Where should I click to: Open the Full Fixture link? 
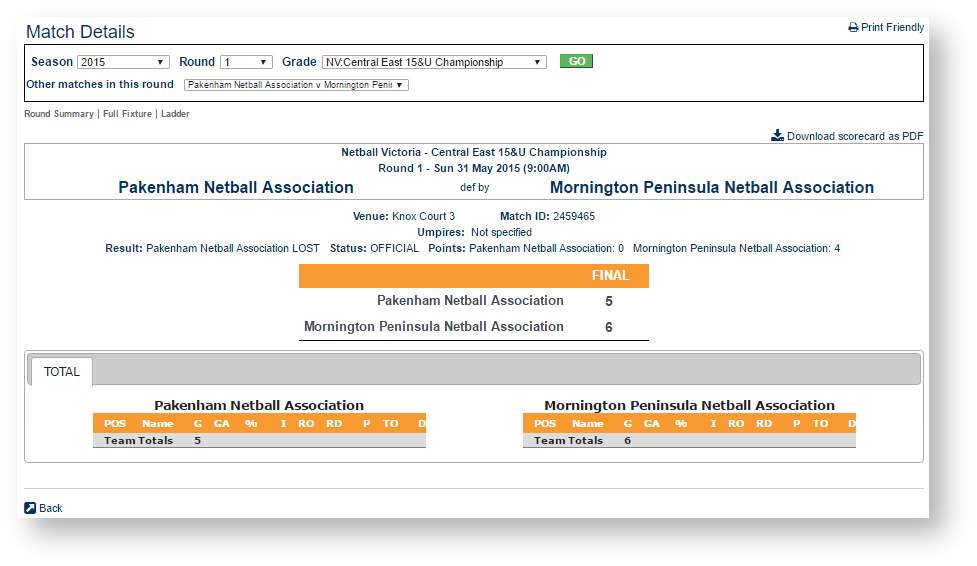click(127, 113)
